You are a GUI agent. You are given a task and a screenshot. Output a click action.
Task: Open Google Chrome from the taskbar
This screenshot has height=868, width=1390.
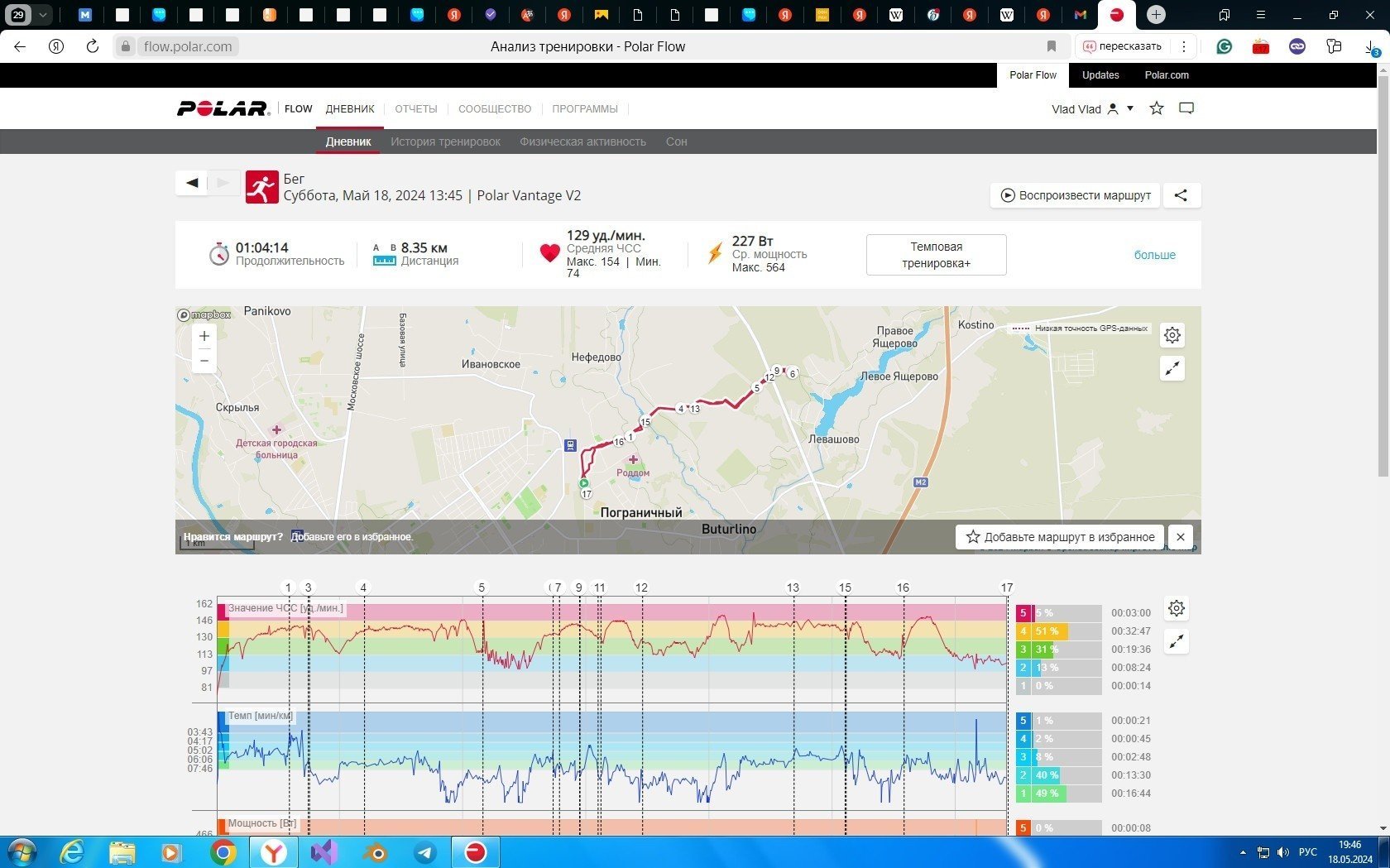(223, 852)
